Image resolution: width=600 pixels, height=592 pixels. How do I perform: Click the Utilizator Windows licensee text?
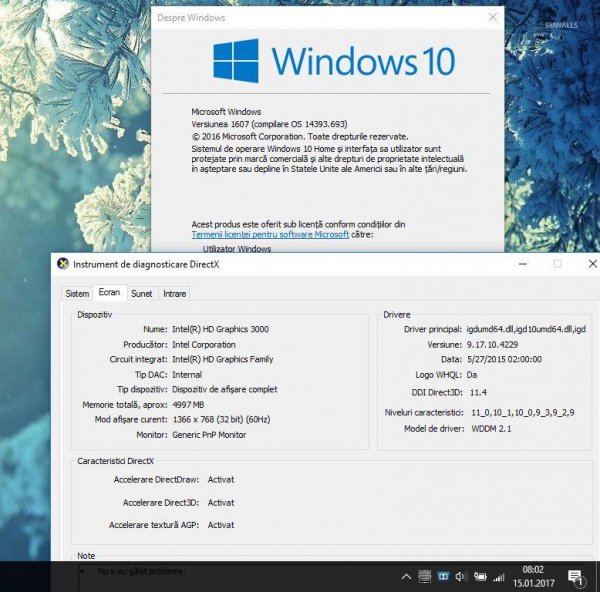(237, 248)
